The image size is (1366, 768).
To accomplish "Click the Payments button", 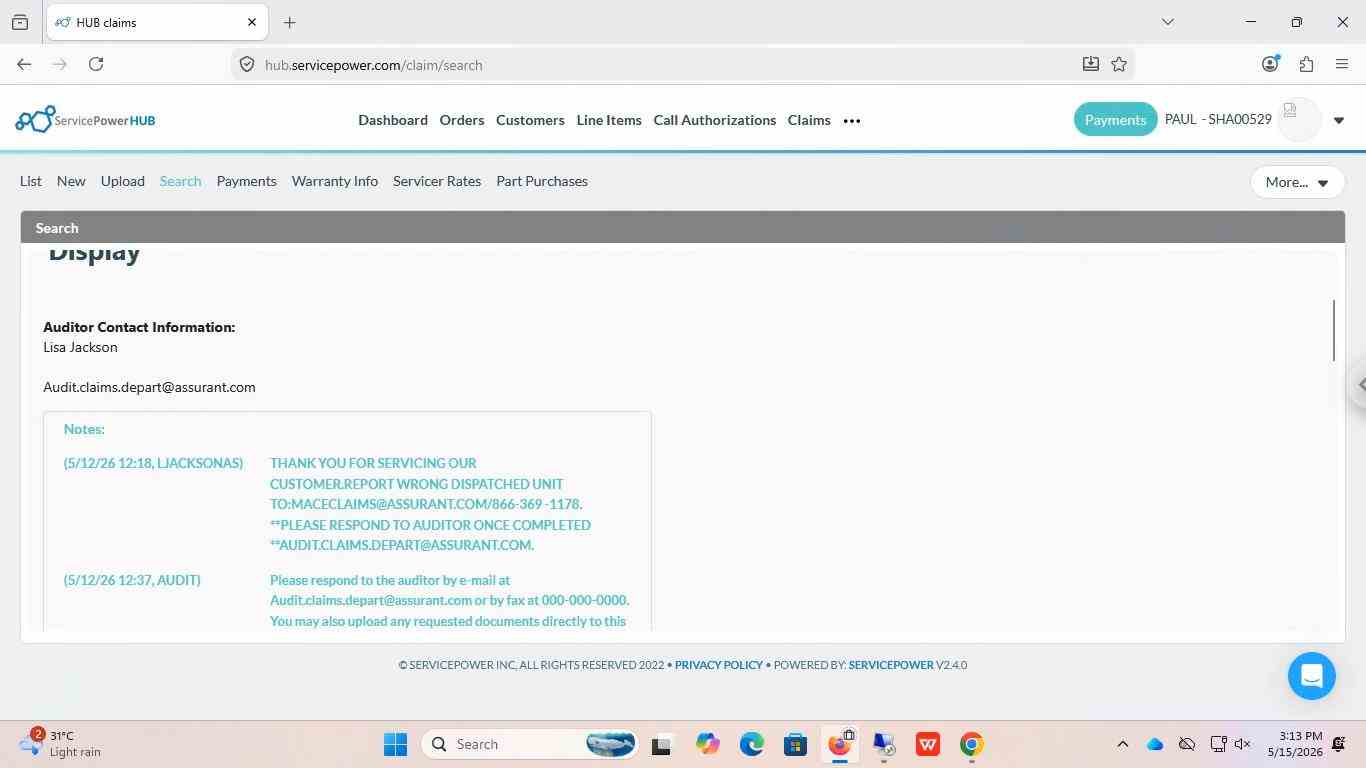I will pyautogui.click(x=1115, y=120).
